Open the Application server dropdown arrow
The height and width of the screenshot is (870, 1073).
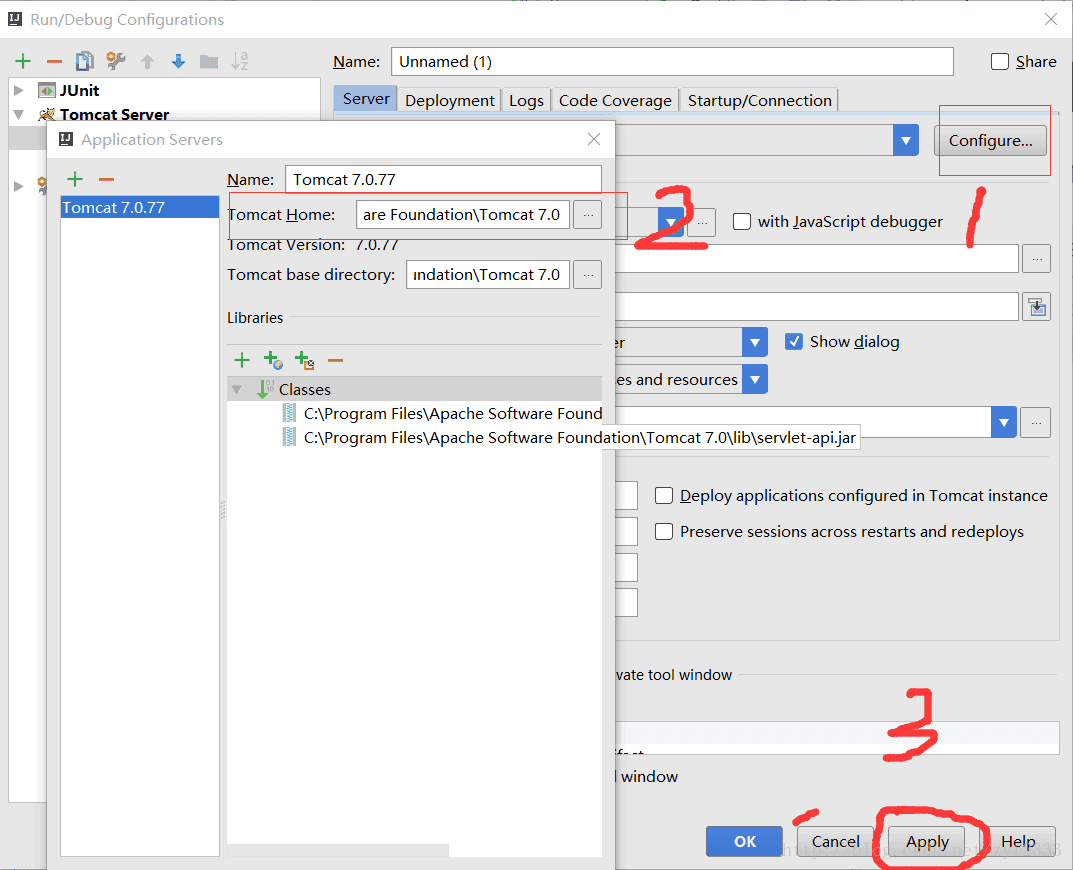[x=906, y=140]
